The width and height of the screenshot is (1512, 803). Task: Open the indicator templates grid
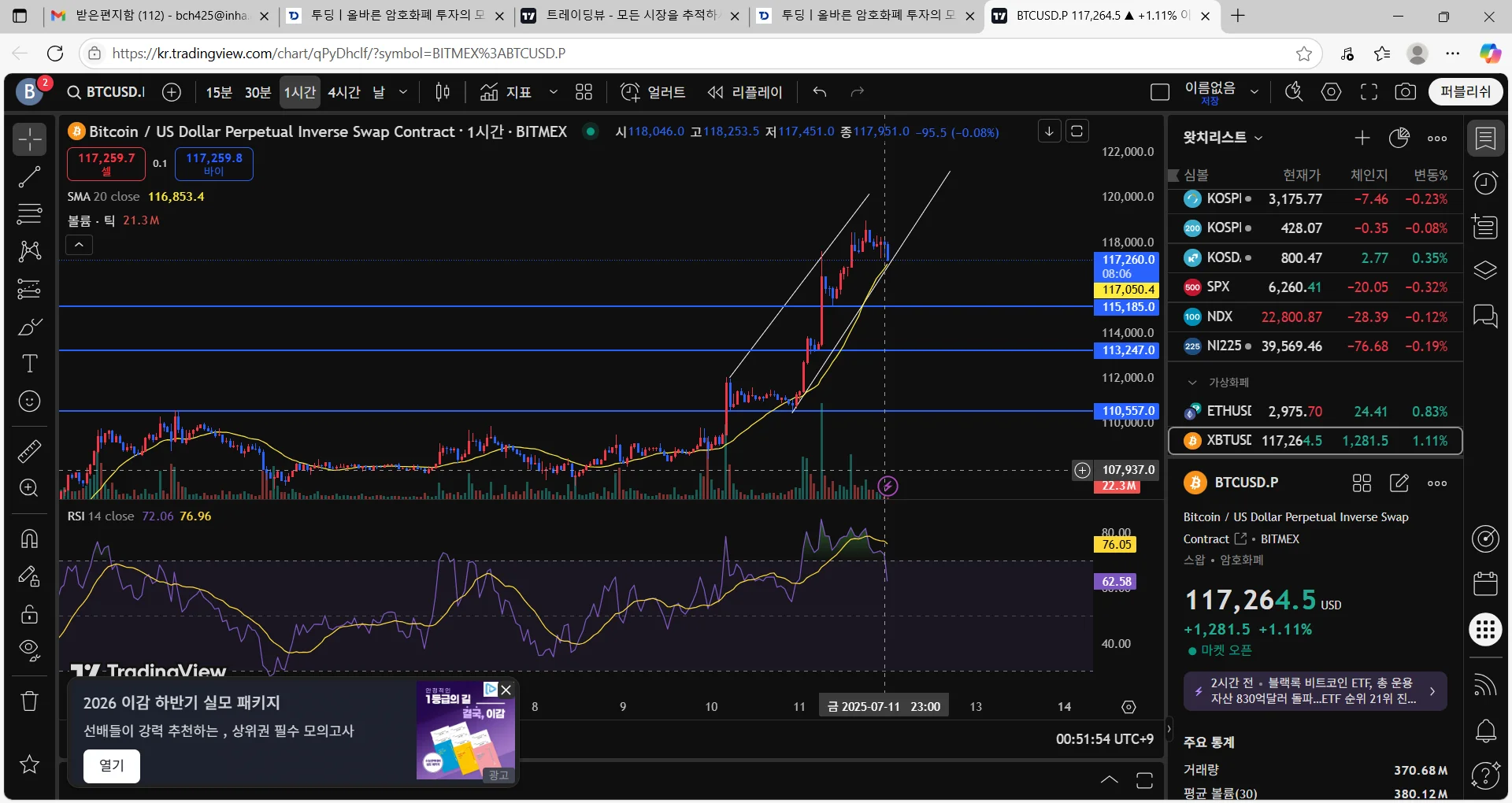pyautogui.click(x=584, y=92)
